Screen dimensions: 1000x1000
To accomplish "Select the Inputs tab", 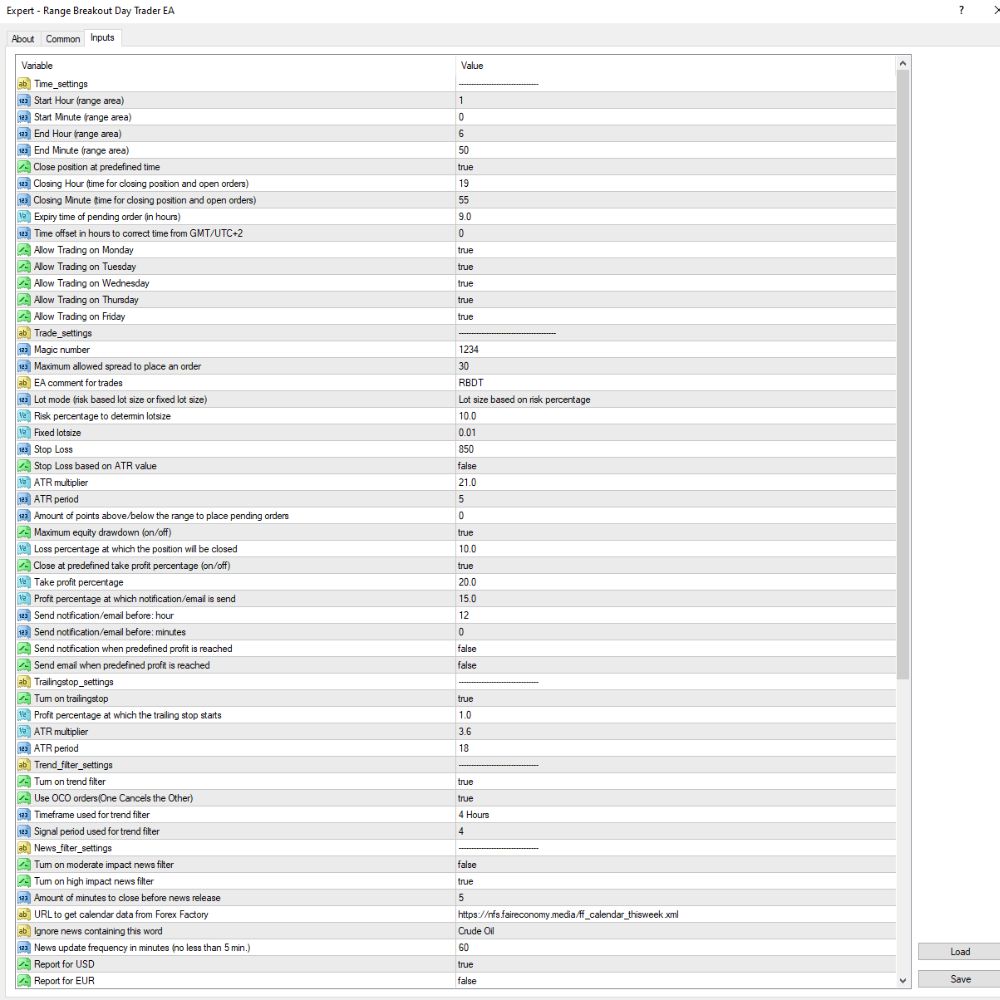I will [x=102, y=38].
